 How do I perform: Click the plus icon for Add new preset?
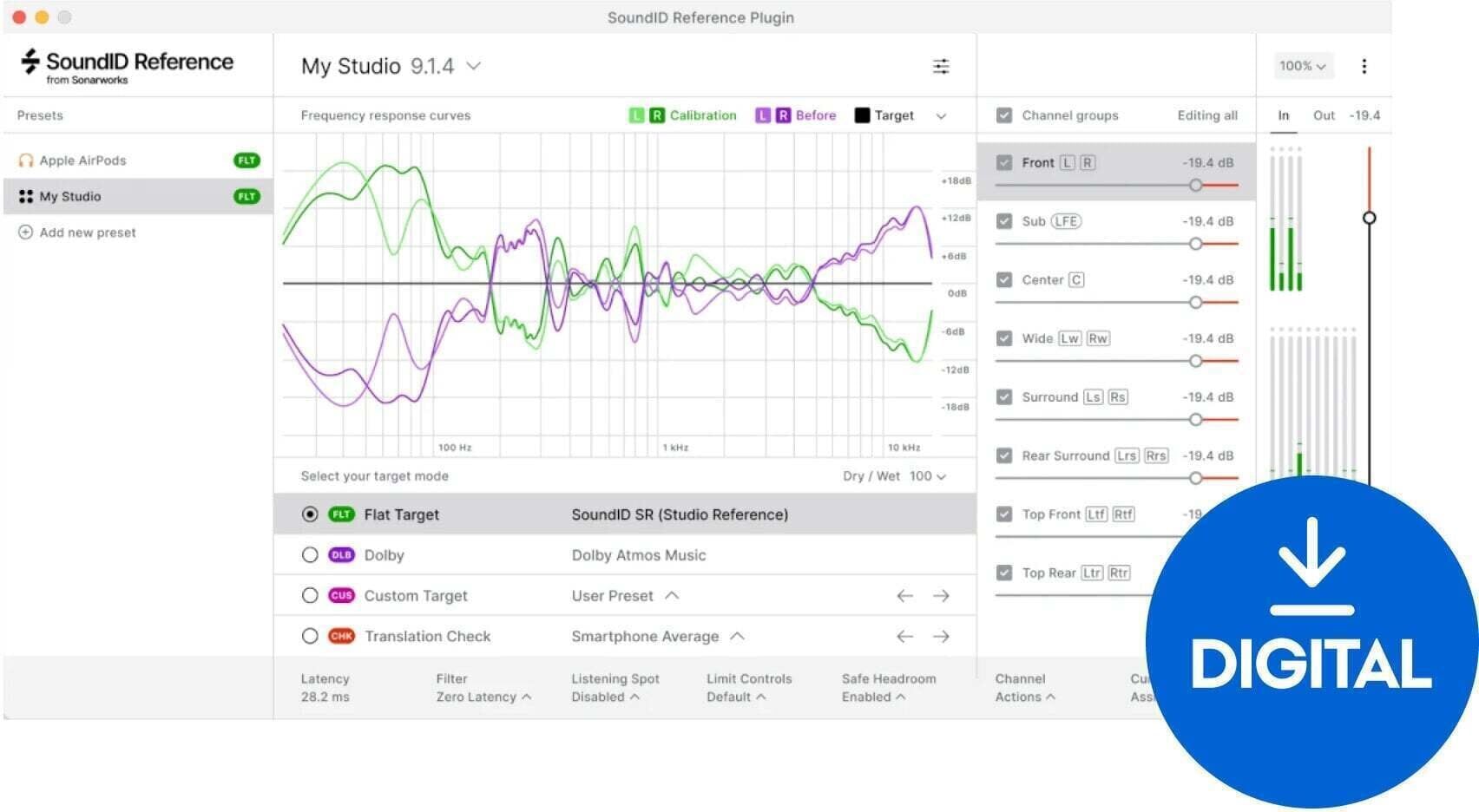(25, 232)
